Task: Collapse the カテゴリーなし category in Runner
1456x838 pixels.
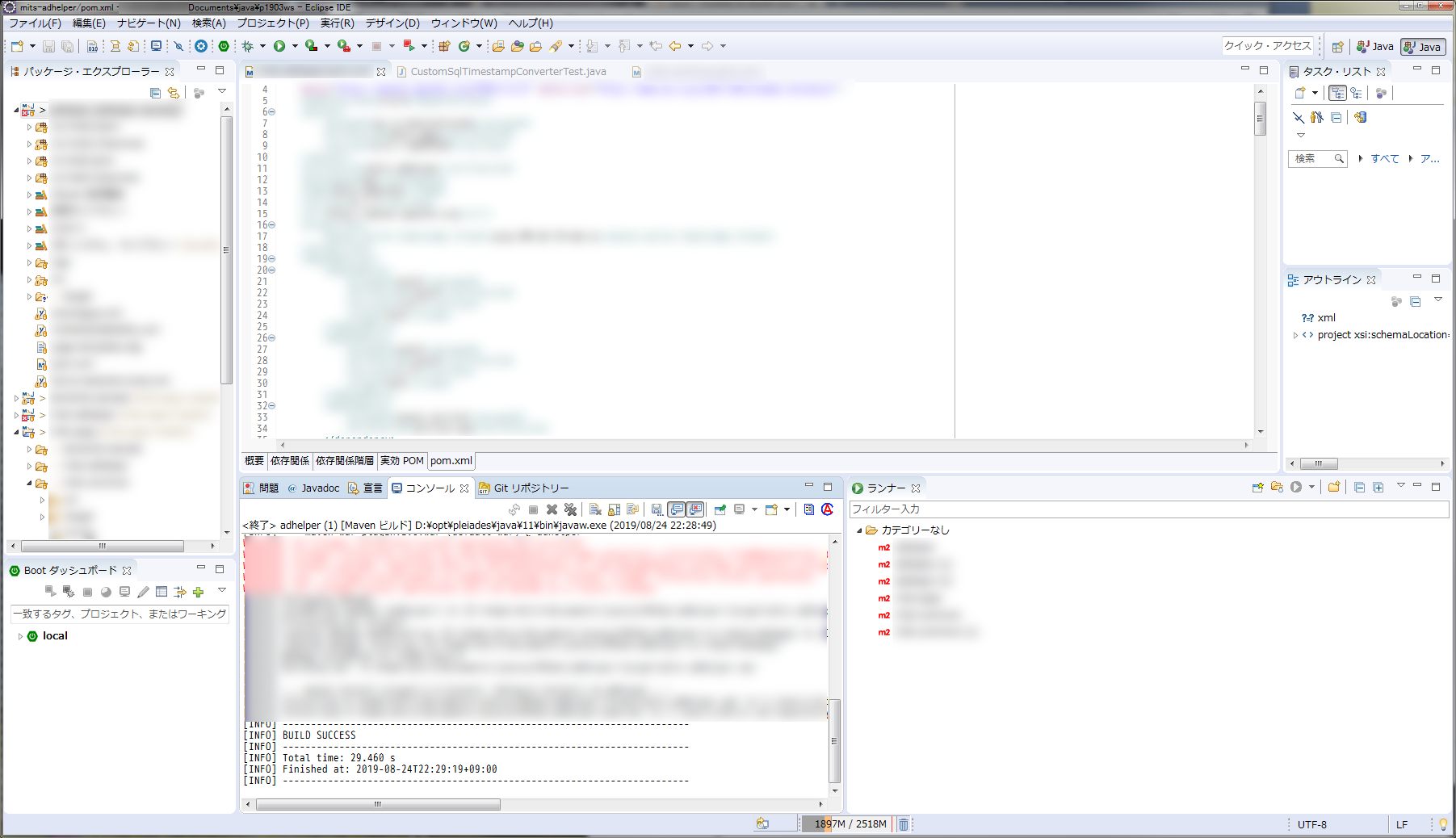Action: pos(858,530)
